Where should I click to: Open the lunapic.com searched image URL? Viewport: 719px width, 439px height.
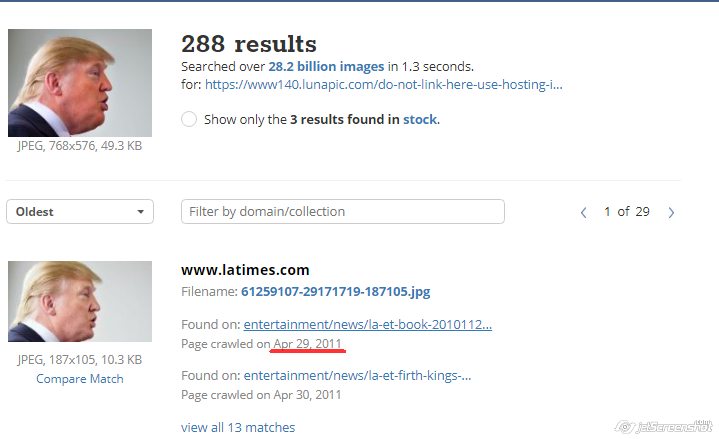383,84
